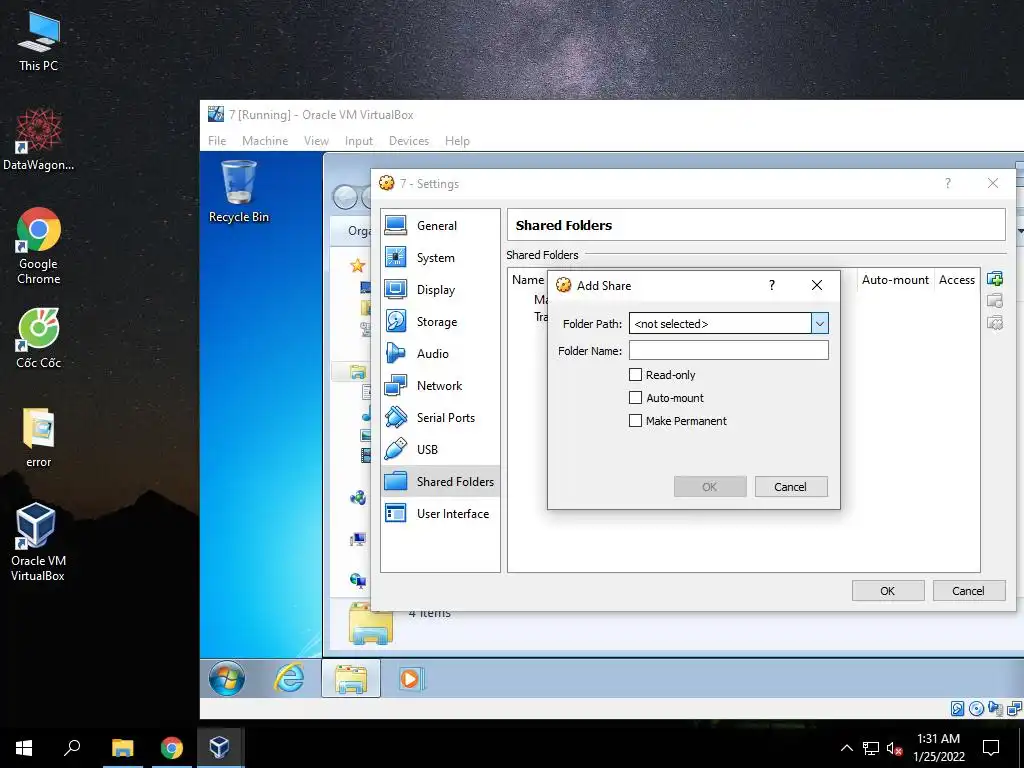Click the Auto-mount column header
Screen dimensions: 1024x768
point(895,280)
